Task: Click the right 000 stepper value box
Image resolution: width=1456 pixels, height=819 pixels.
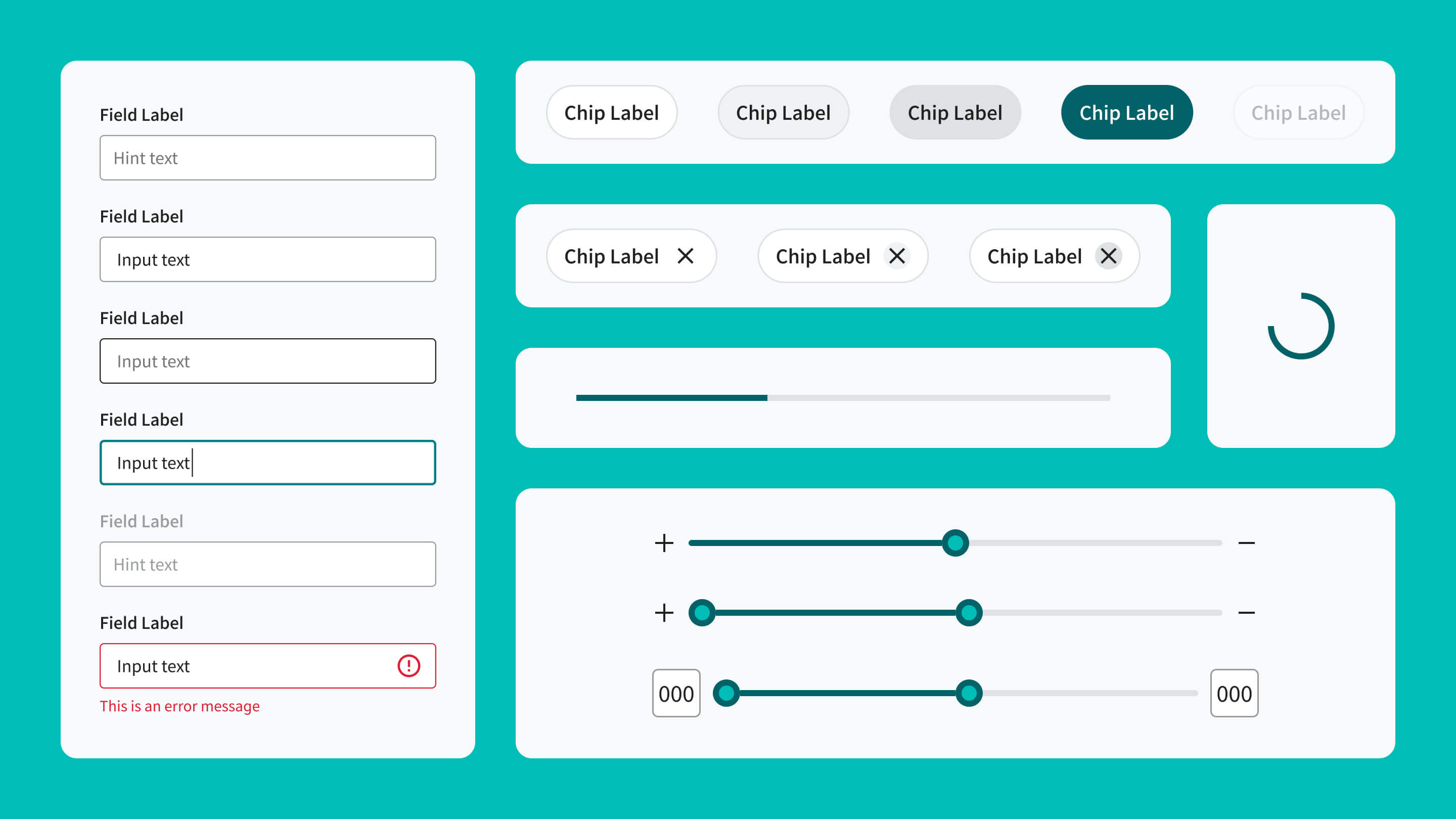Action: 1235,693
